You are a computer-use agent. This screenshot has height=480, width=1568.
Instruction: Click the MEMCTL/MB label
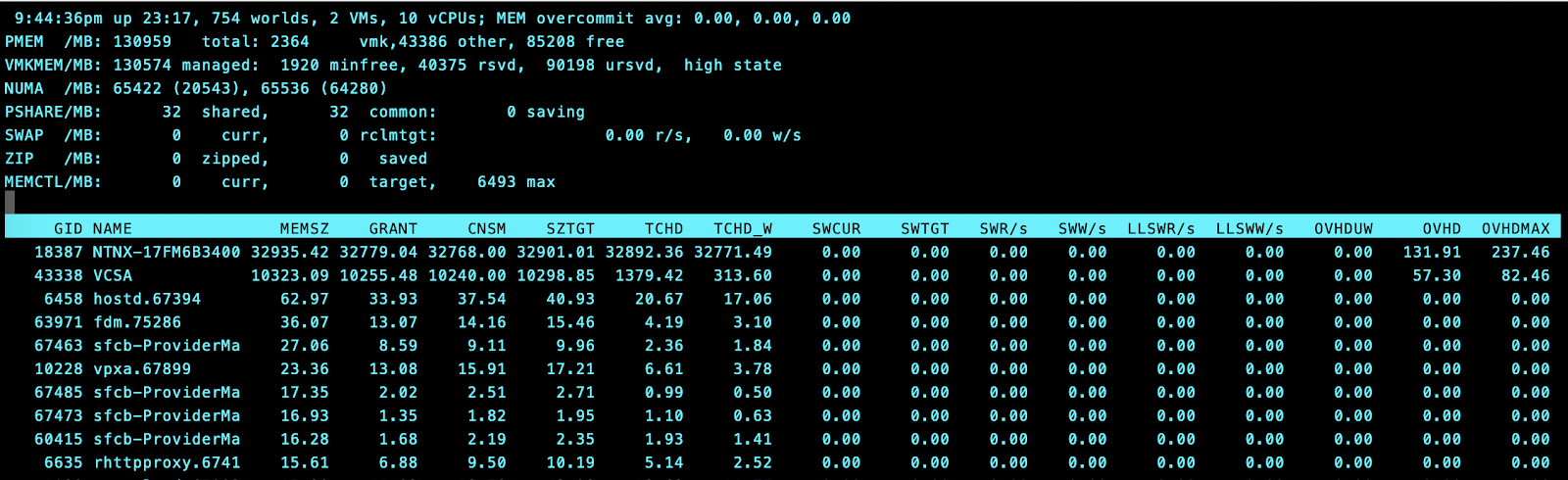tap(53, 182)
